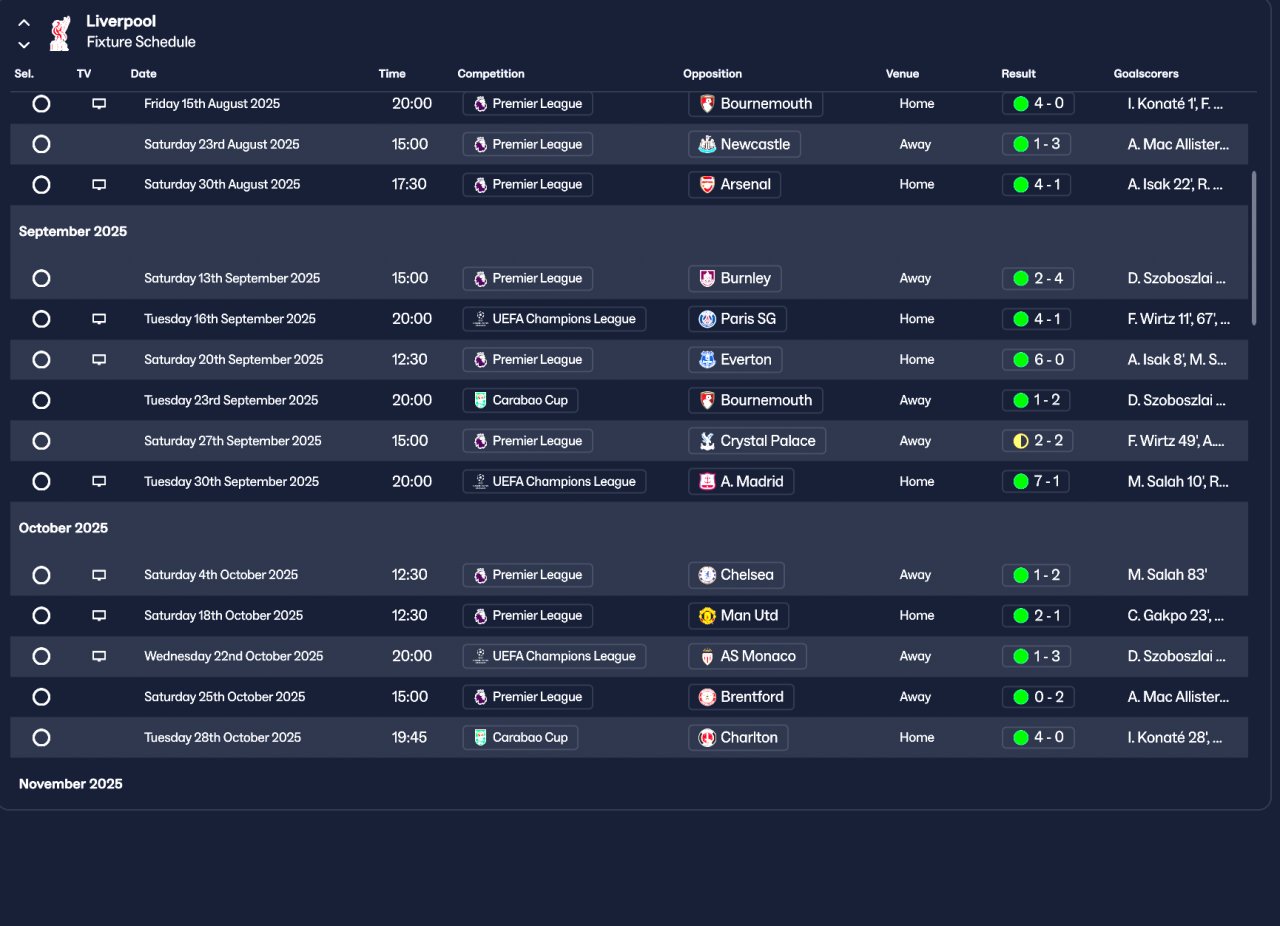Click the "Saturday 23rd August 2025" date
The height and width of the screenshot is (926, 1280).
pos(222,144)
